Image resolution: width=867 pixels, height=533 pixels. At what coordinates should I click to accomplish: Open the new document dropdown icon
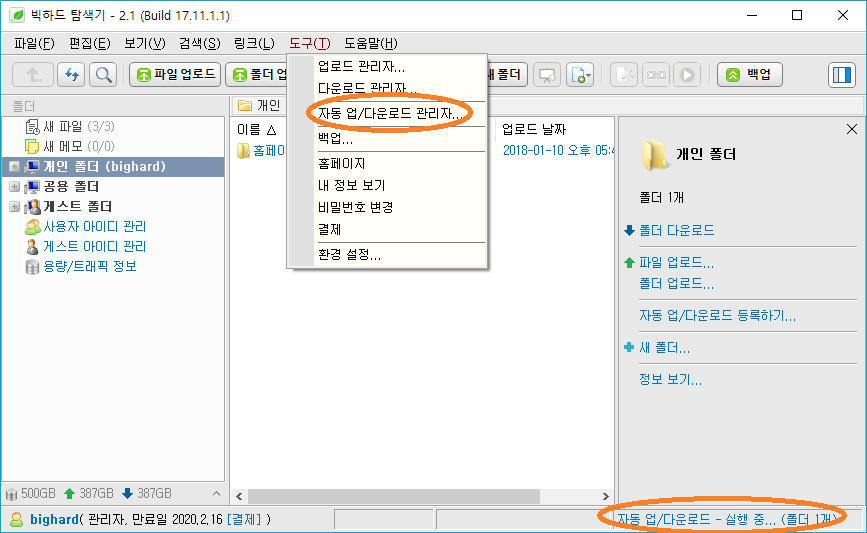click(580, 75)
